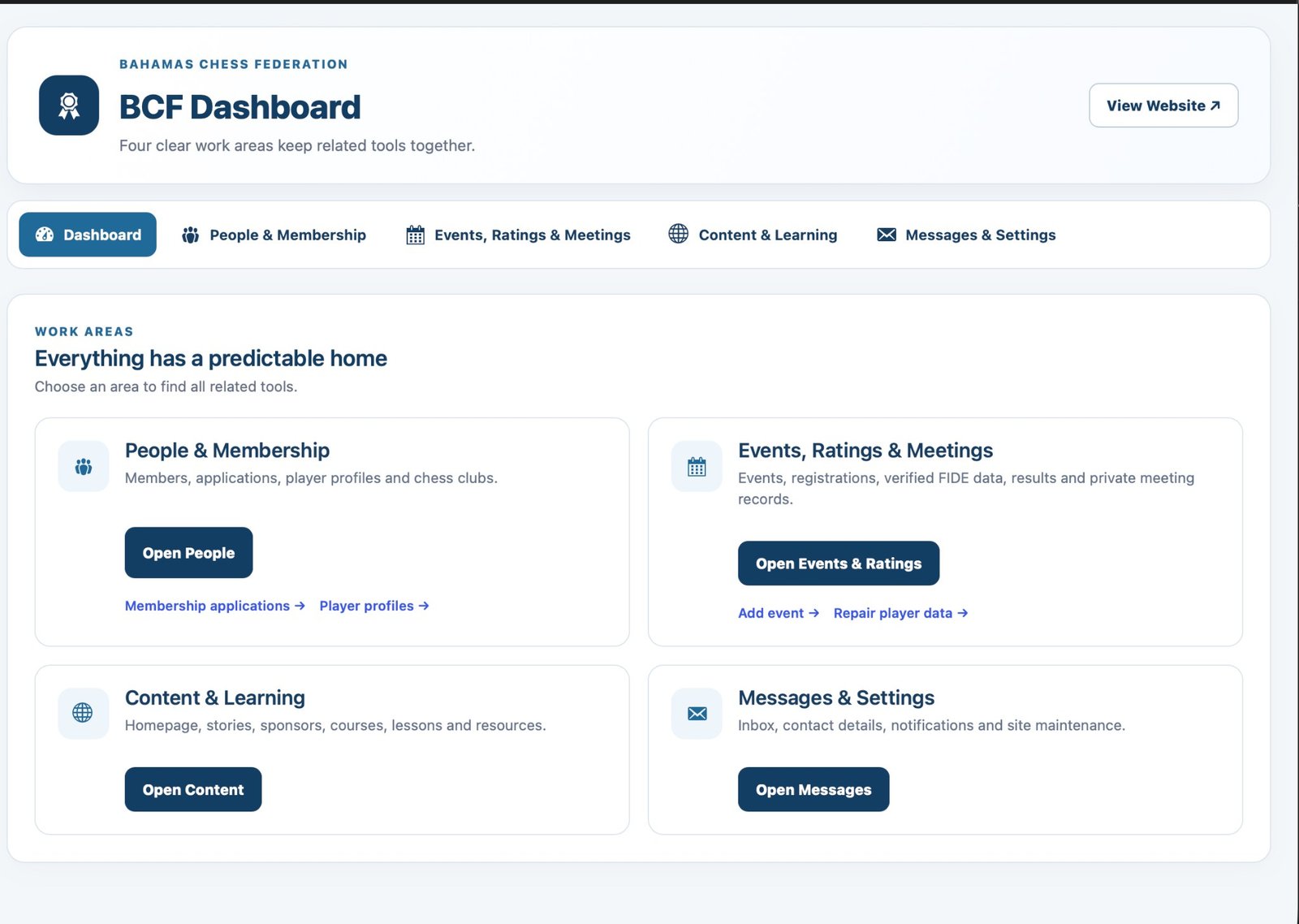Click the Content & Learning card title
The width and height of the screenshot is (1299, 924).
coord(215,697)
